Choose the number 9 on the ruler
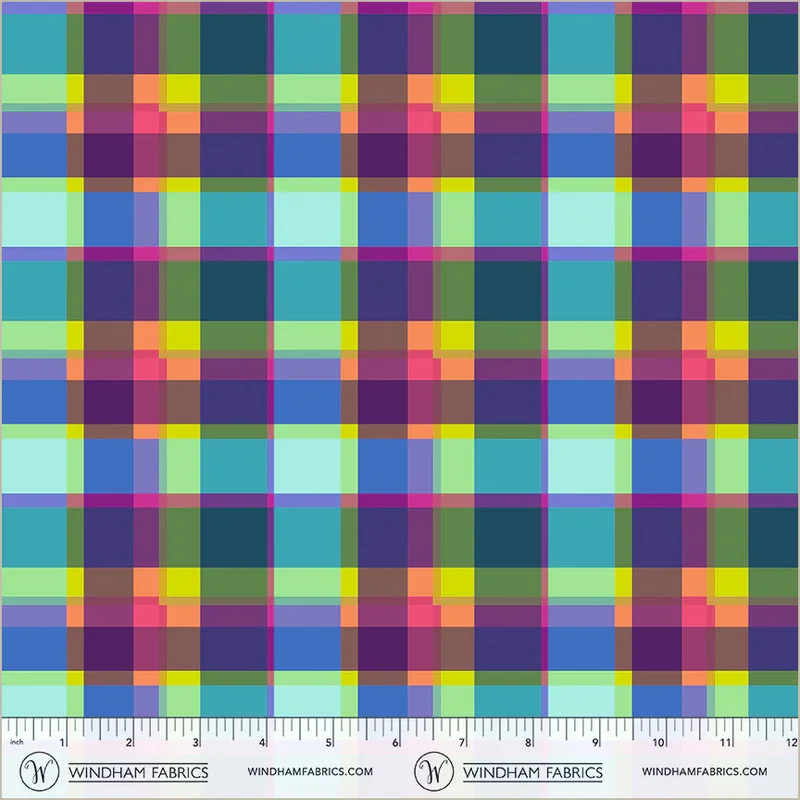800x800 pixels. [593, 742]
